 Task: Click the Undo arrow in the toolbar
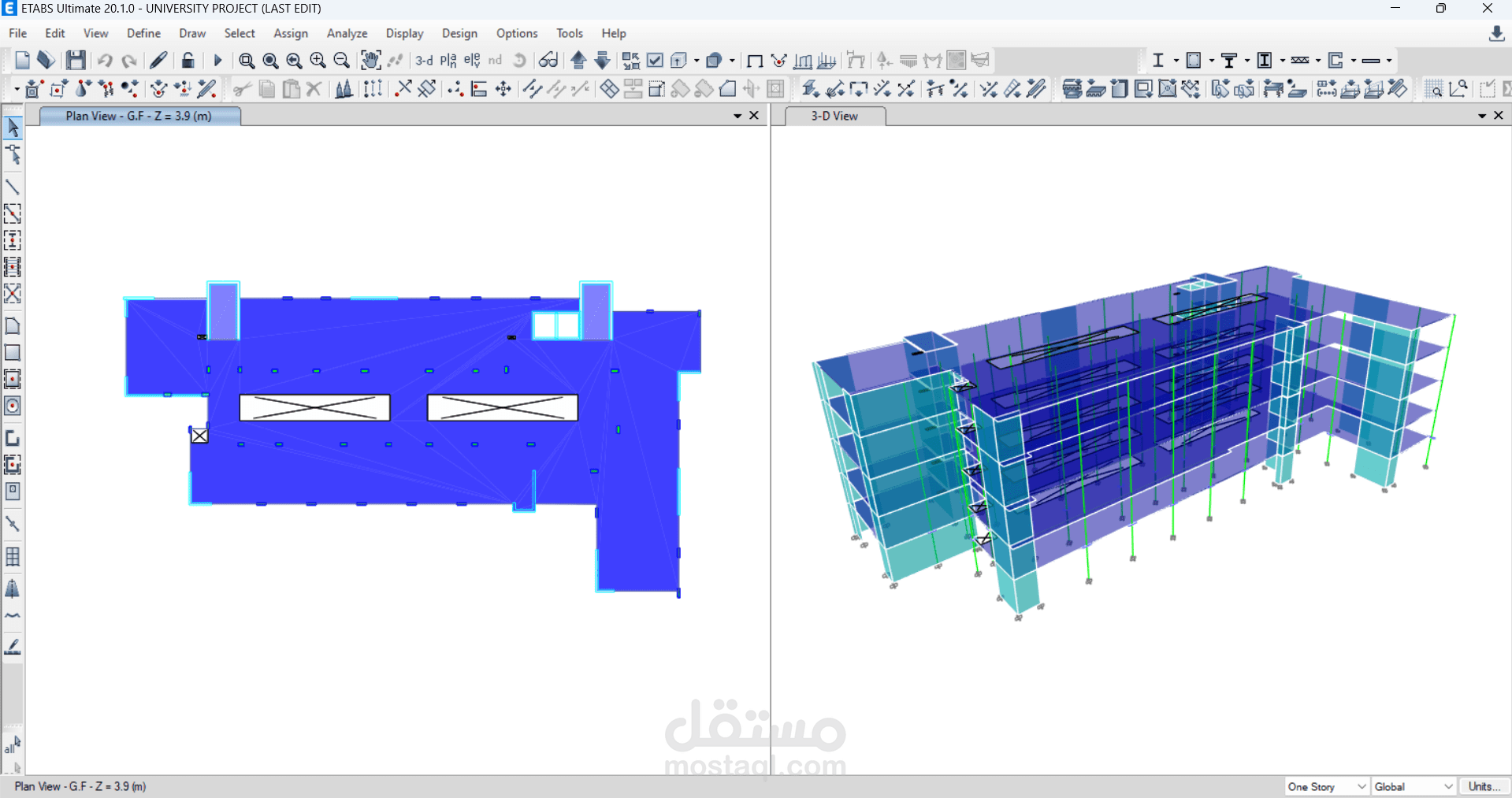[105, 61]
